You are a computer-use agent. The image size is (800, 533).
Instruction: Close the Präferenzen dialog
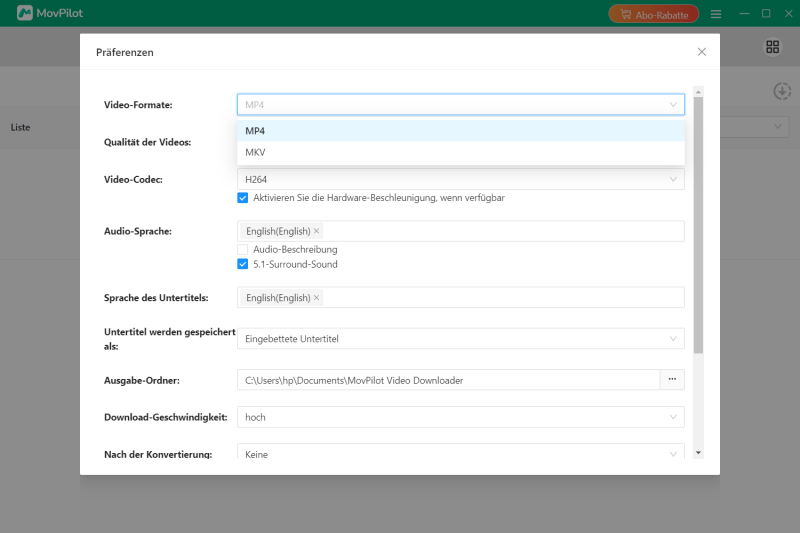coord(702,52)
